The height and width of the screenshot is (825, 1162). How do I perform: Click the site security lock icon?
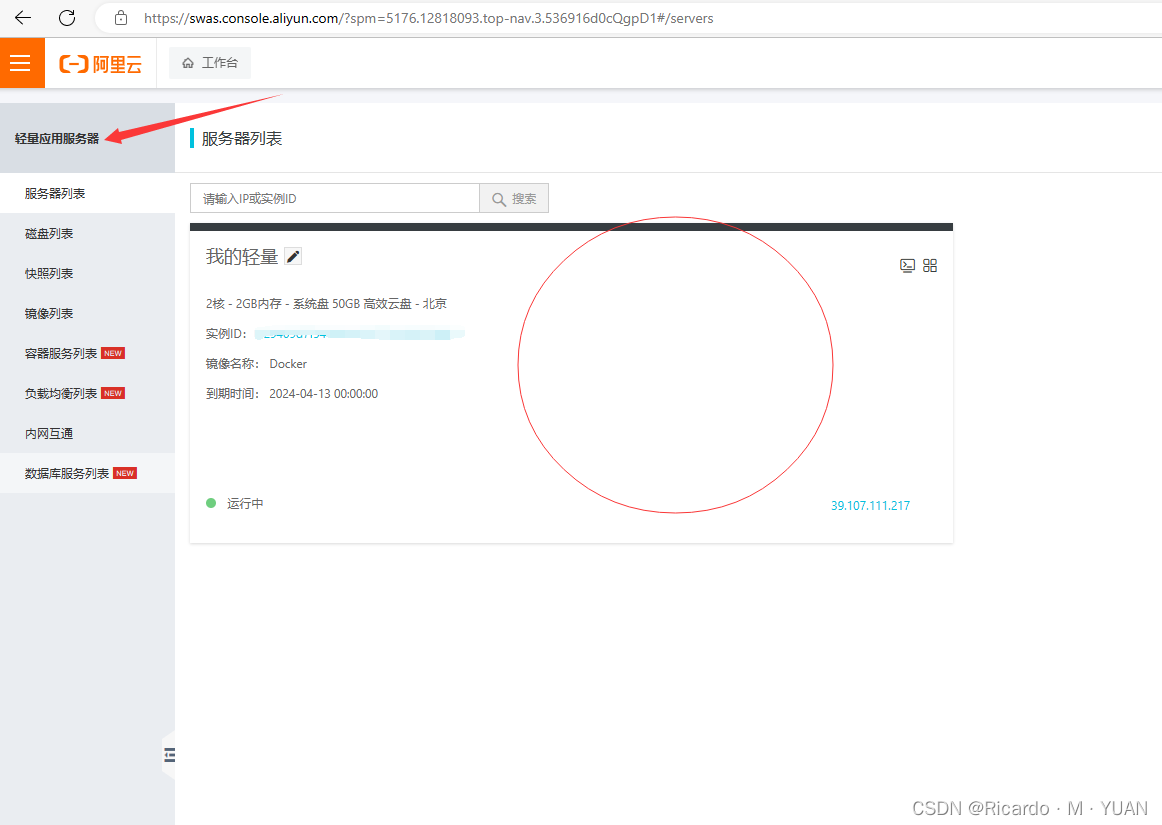click(120, 17)
